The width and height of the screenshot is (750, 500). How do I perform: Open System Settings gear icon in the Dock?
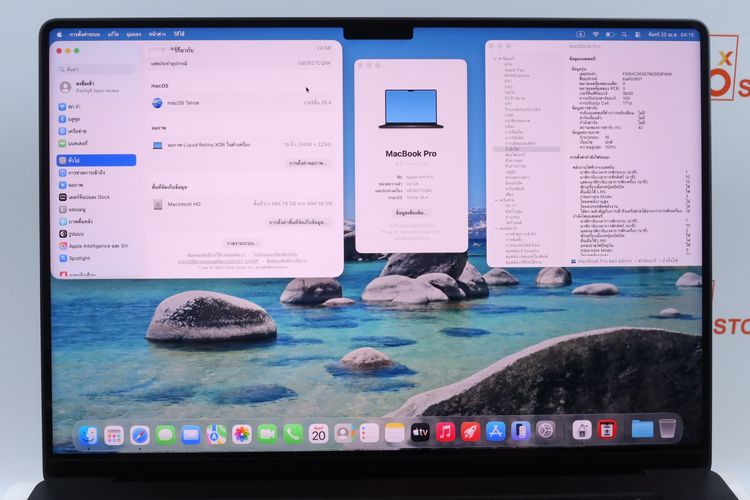coord(545,431)
